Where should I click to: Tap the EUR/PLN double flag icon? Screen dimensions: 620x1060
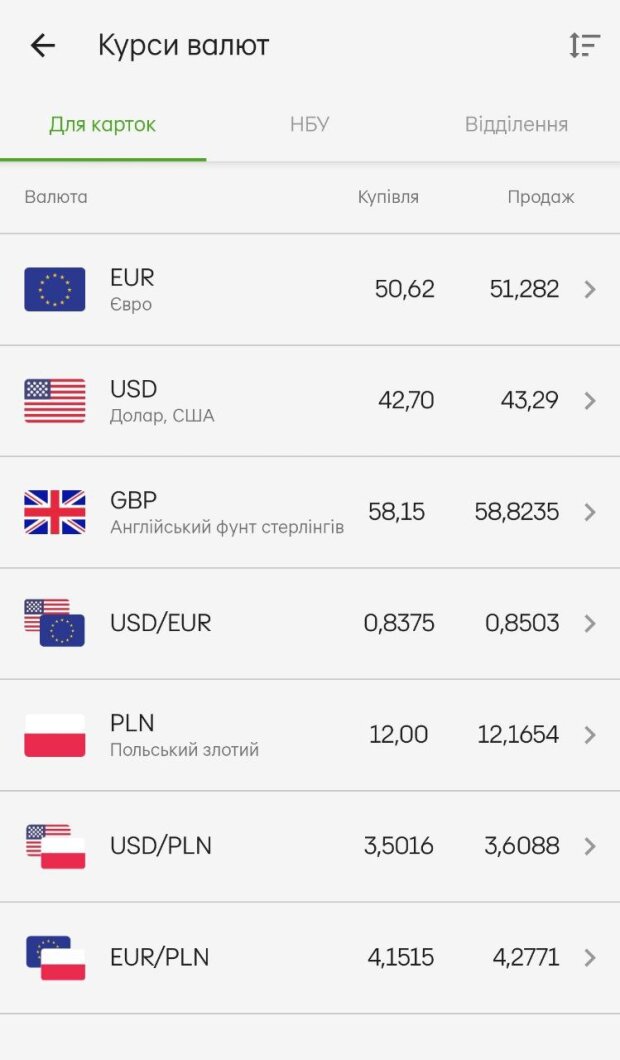click(55, 958)
